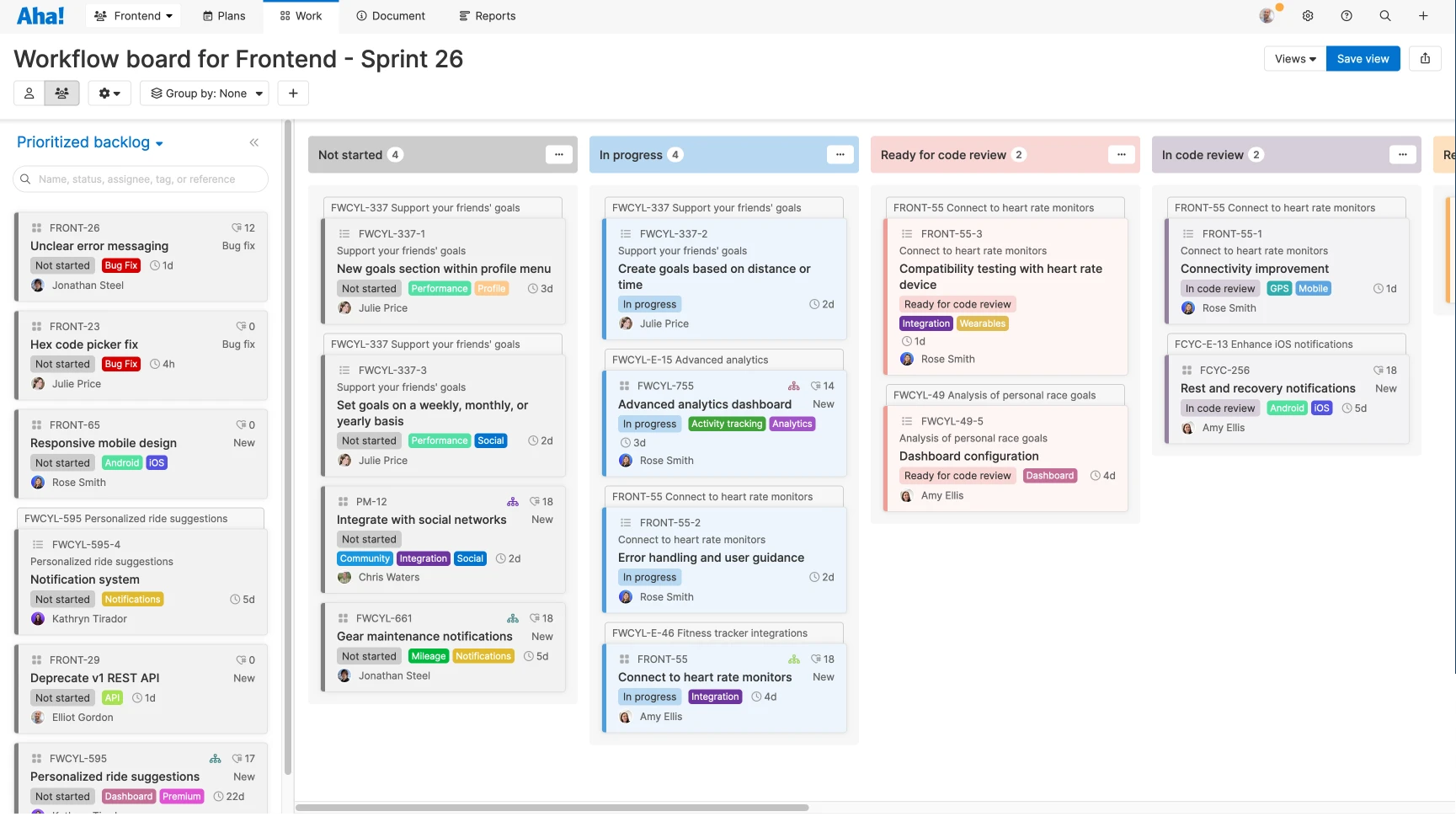
Task: Click the plus icon beside Group by
Action: click(x=292, y=93)
